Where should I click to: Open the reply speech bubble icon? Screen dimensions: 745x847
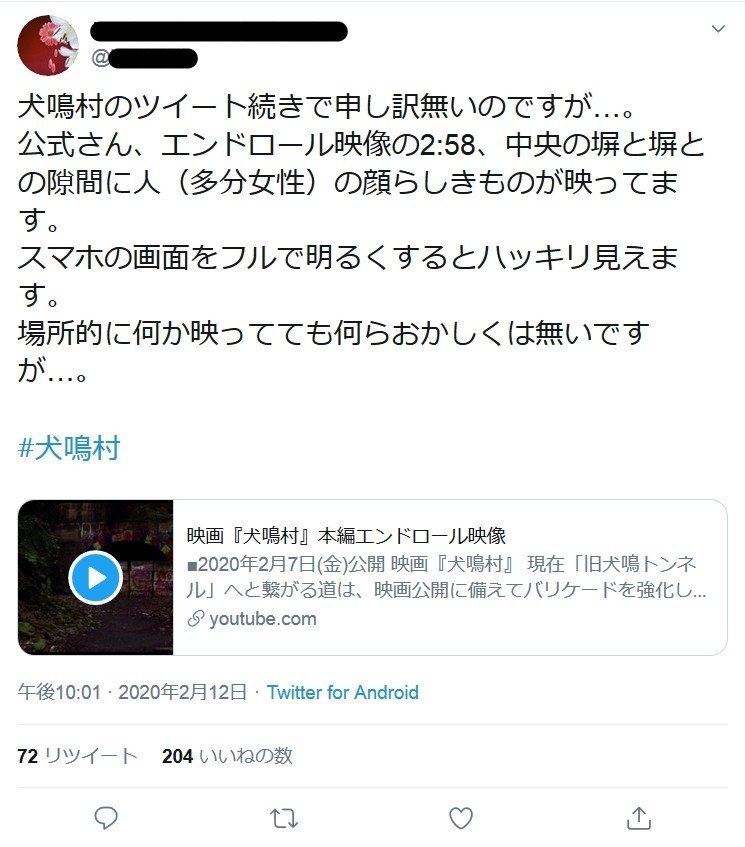[x=106, y=818]
